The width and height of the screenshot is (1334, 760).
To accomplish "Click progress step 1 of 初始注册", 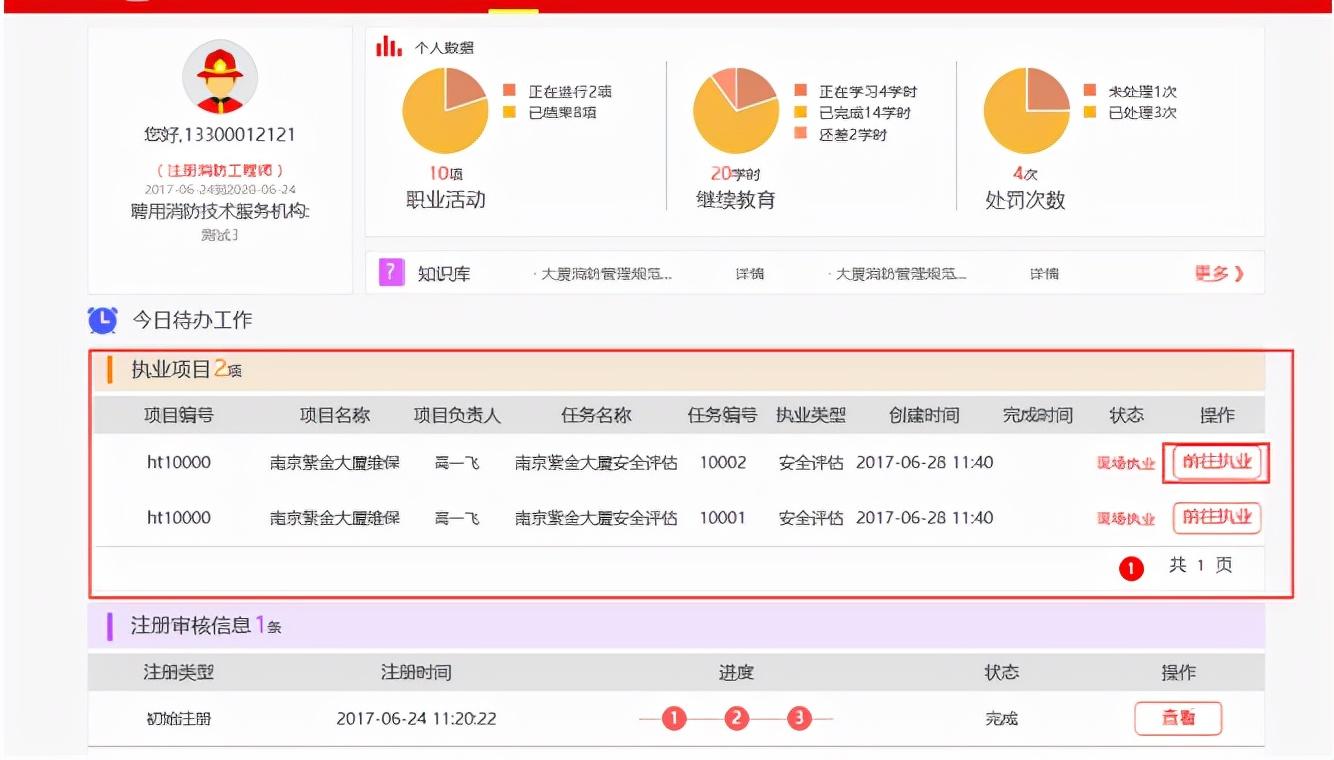I will (x=674, y=718).
